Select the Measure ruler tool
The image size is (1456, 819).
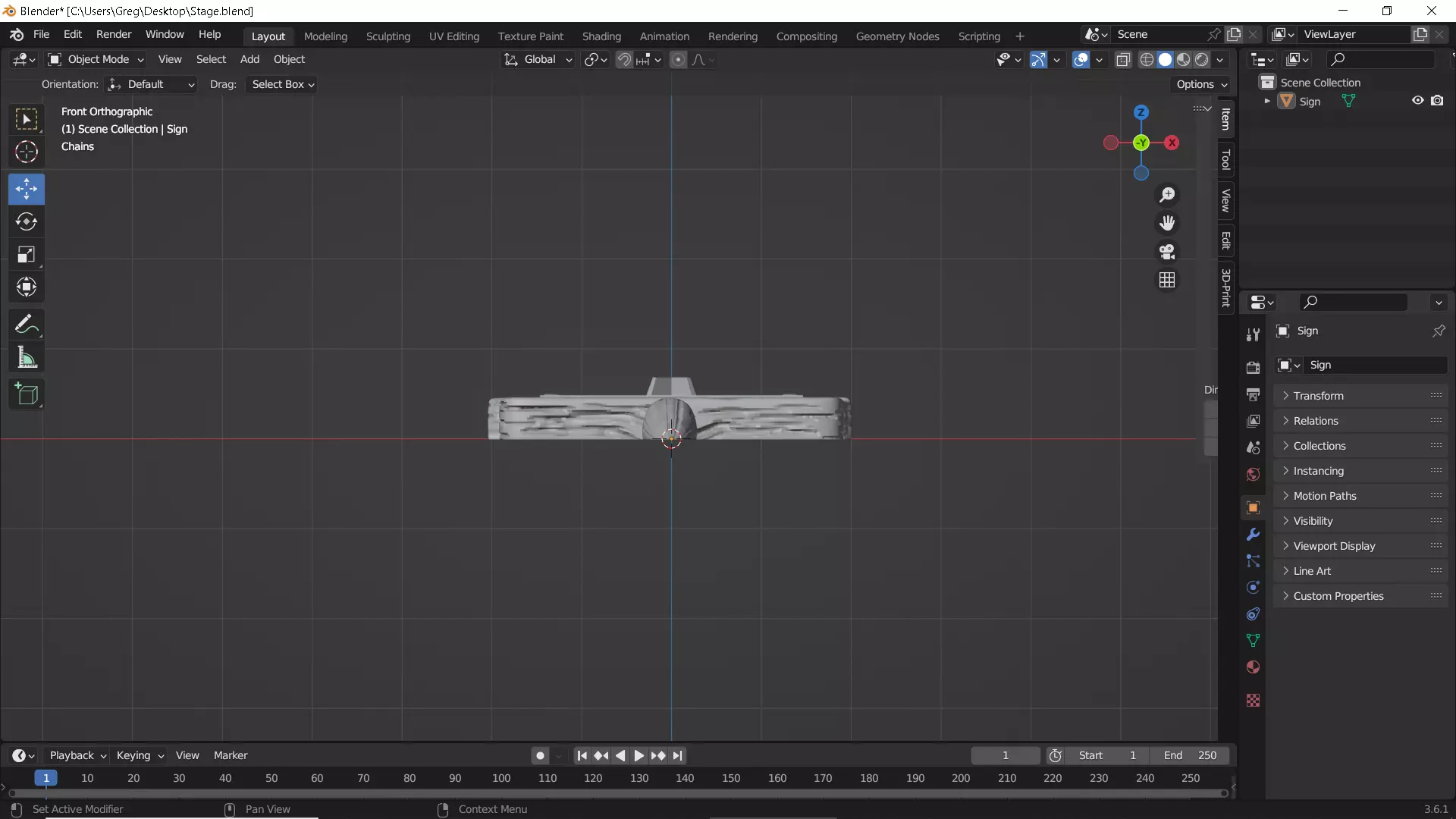pyautogui.click(x=27, y=358)
